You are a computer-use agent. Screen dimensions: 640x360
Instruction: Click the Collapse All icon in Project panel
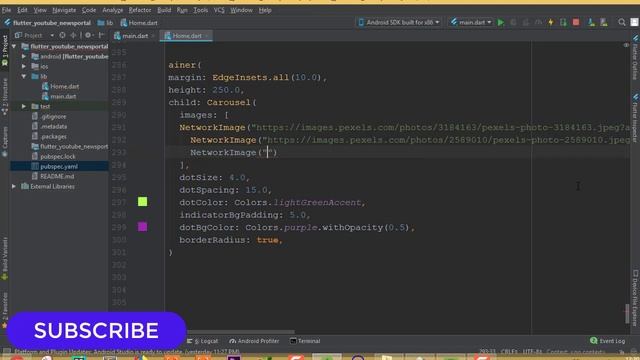click(73, 36)
